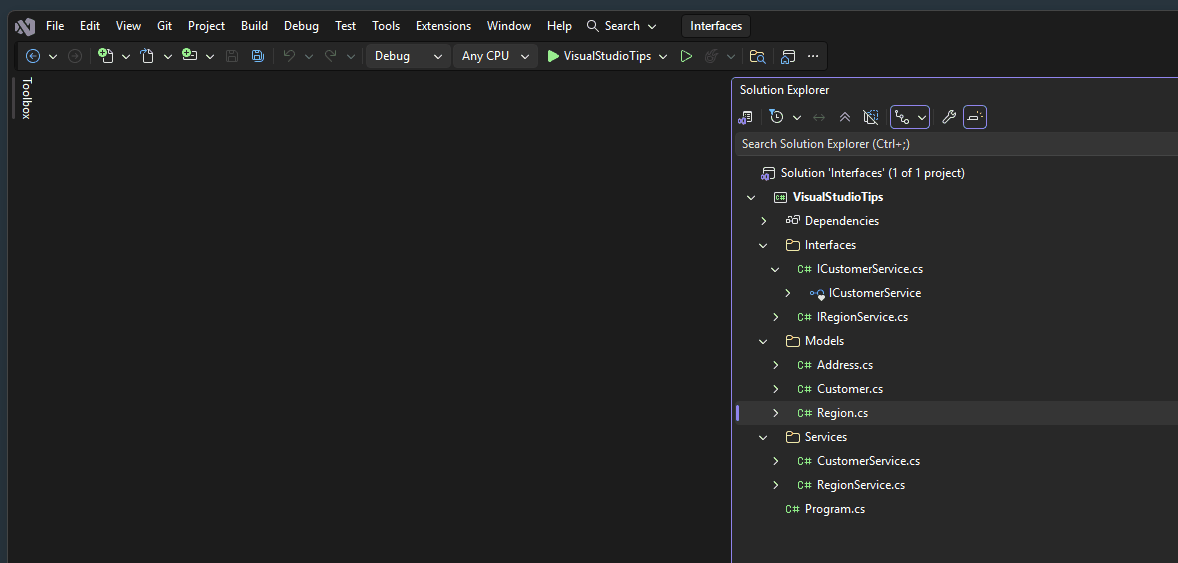The height and width of the screenshot is (563, 1178).
Task: Open the Debug configuration dropdown
Action: click(408, 56)
